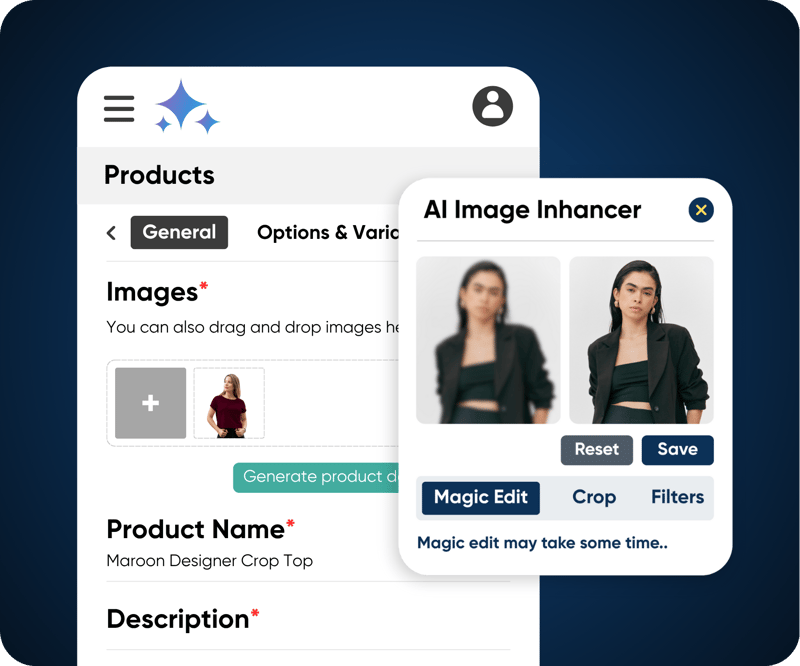
Task: Reset the image enhancement
Action: 596,450
